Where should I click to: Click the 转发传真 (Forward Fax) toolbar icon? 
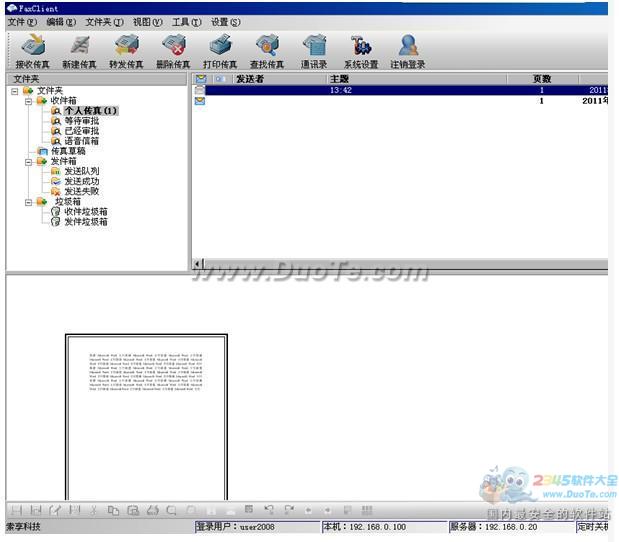[125, 50]
